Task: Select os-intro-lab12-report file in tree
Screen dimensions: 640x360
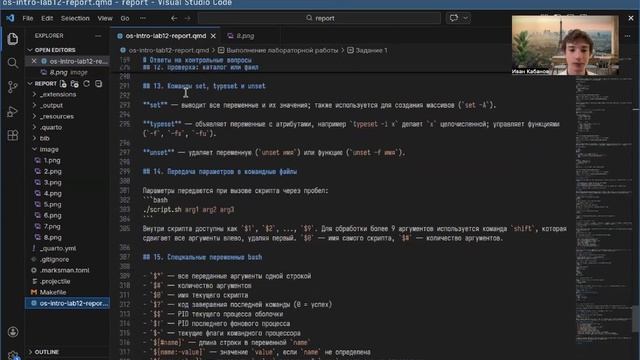Action: [68, 303]
